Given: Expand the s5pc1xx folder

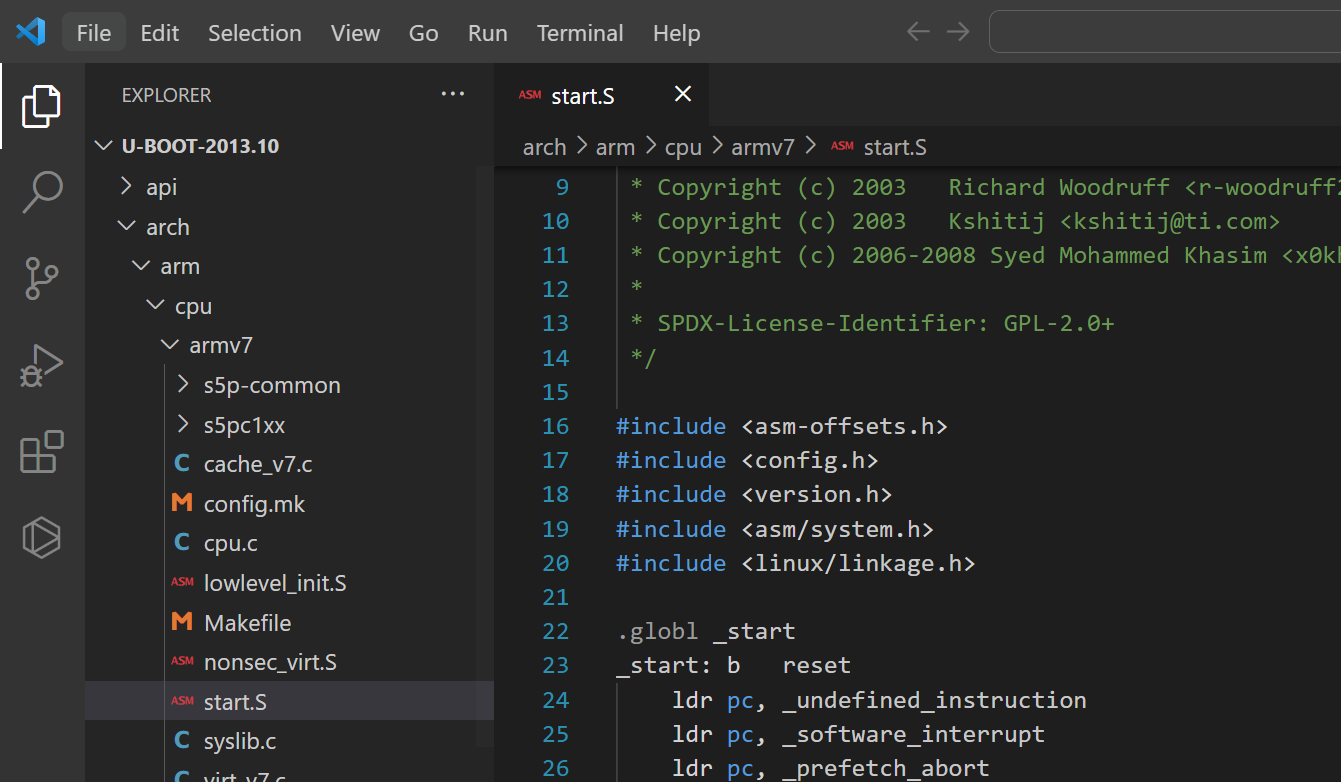Looking at the screenshot, I should pyautogui.click(x=183, y=424).
